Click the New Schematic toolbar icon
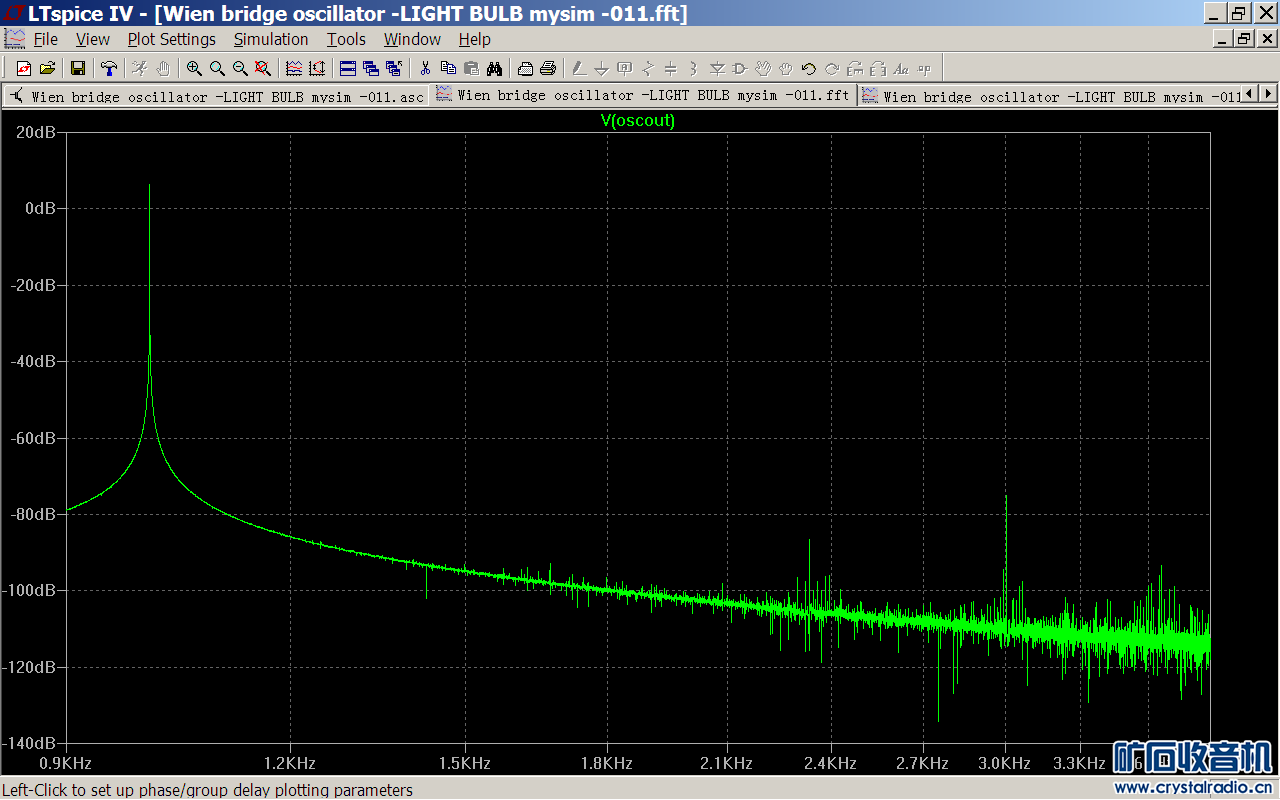1280x800 pixels. [24, 68]
